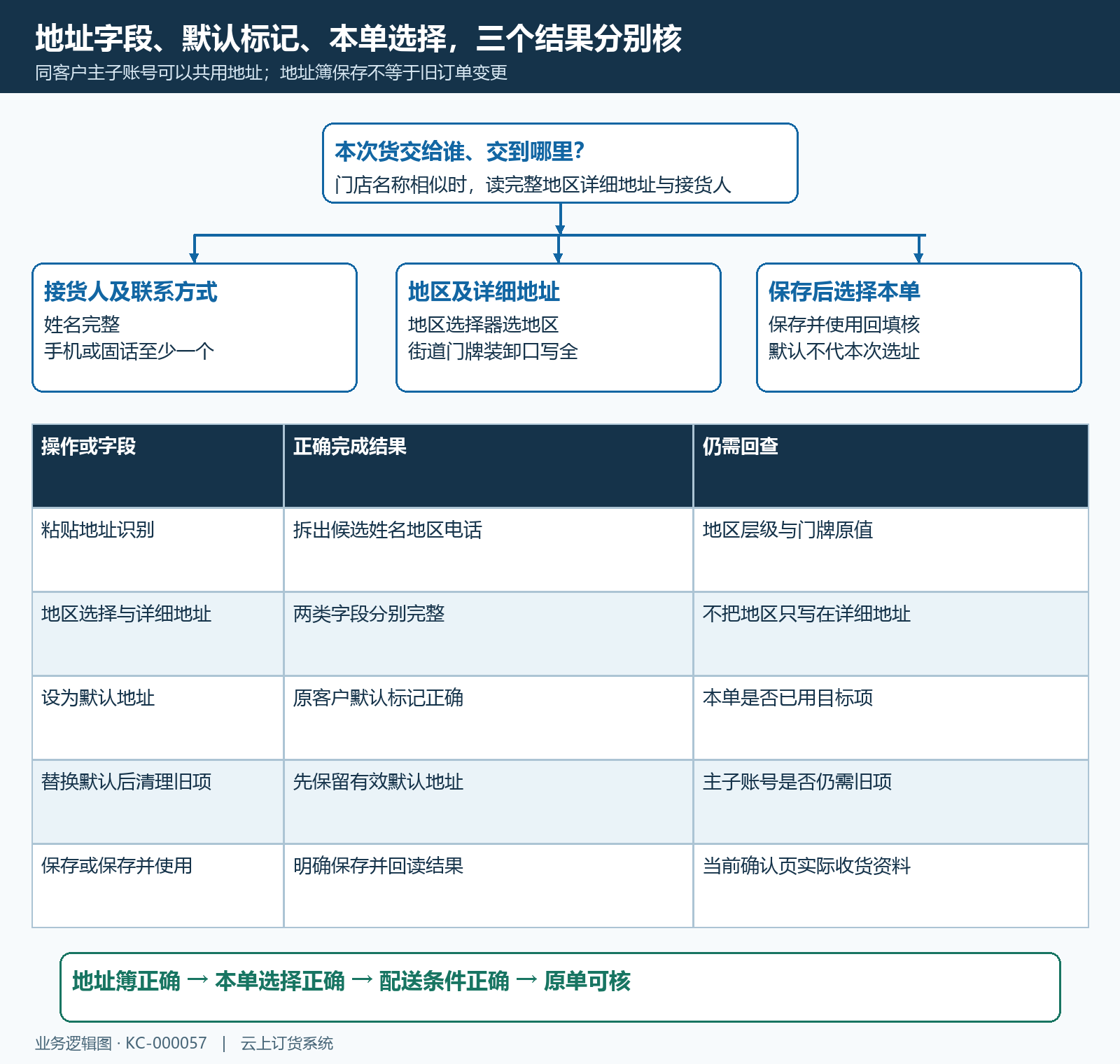This screenshot has height=1064, width=1120.
Task: Click the line 手机或固话至少一个
Action: click(129, 351)
